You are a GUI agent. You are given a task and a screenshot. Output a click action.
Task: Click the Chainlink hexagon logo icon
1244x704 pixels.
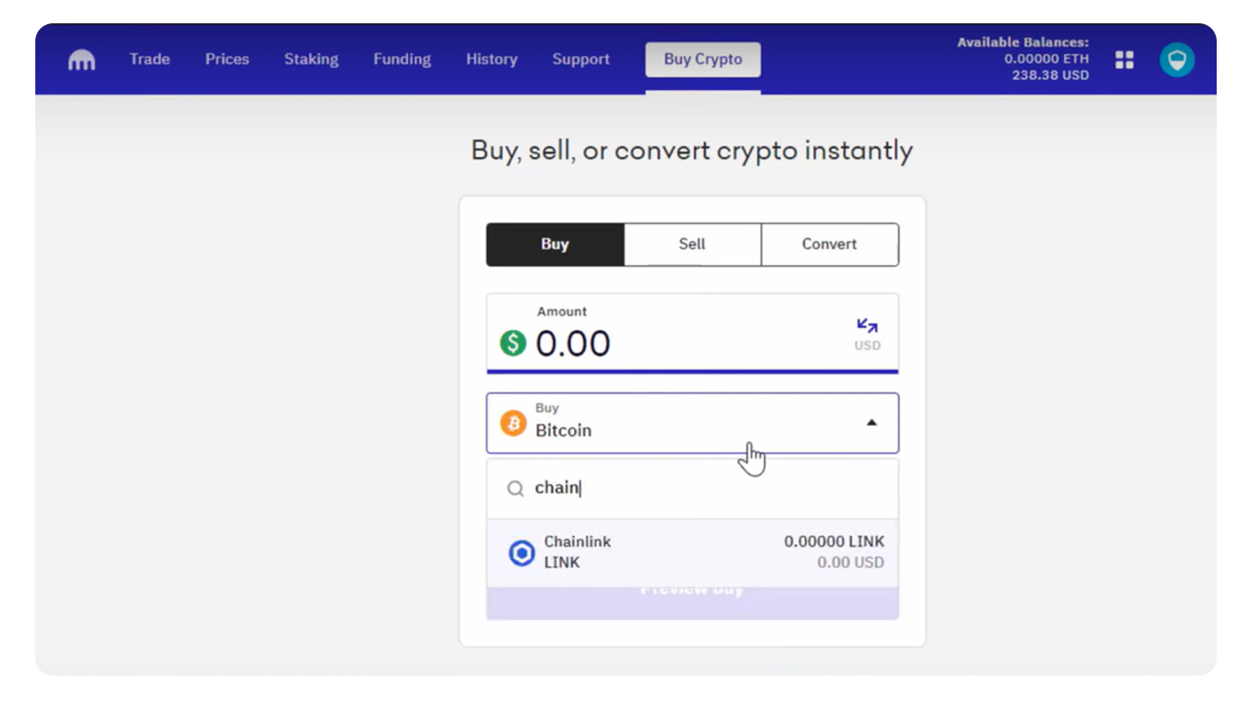click(521, 552)
